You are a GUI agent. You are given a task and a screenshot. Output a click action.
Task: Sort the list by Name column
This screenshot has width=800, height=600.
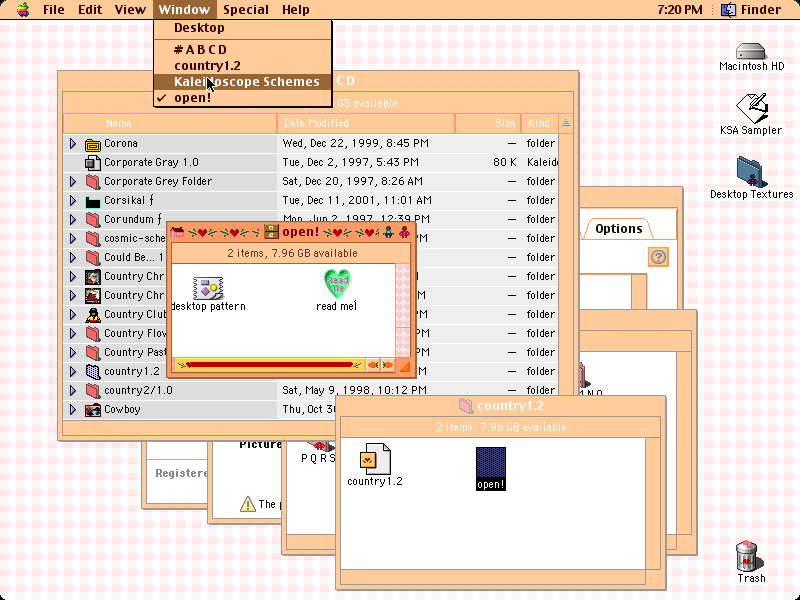pos(170,123)
